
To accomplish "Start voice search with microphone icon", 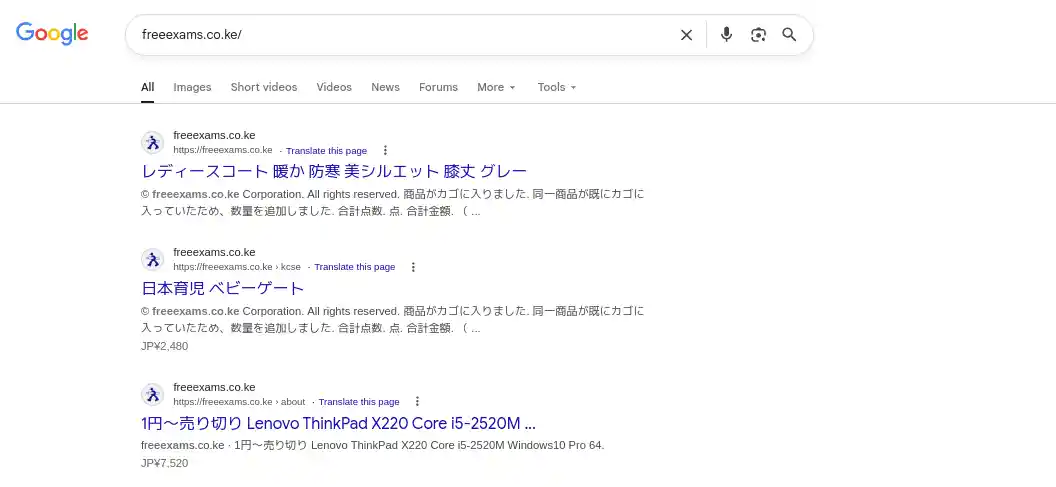I will click(726, 34).
